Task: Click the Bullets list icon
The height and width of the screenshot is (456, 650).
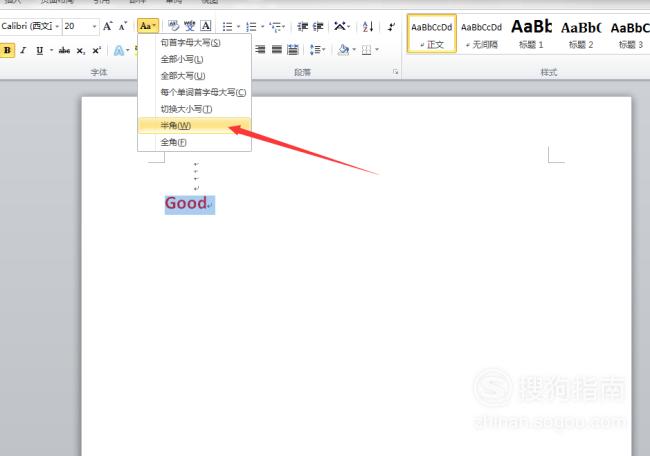Action: [227, 27]
